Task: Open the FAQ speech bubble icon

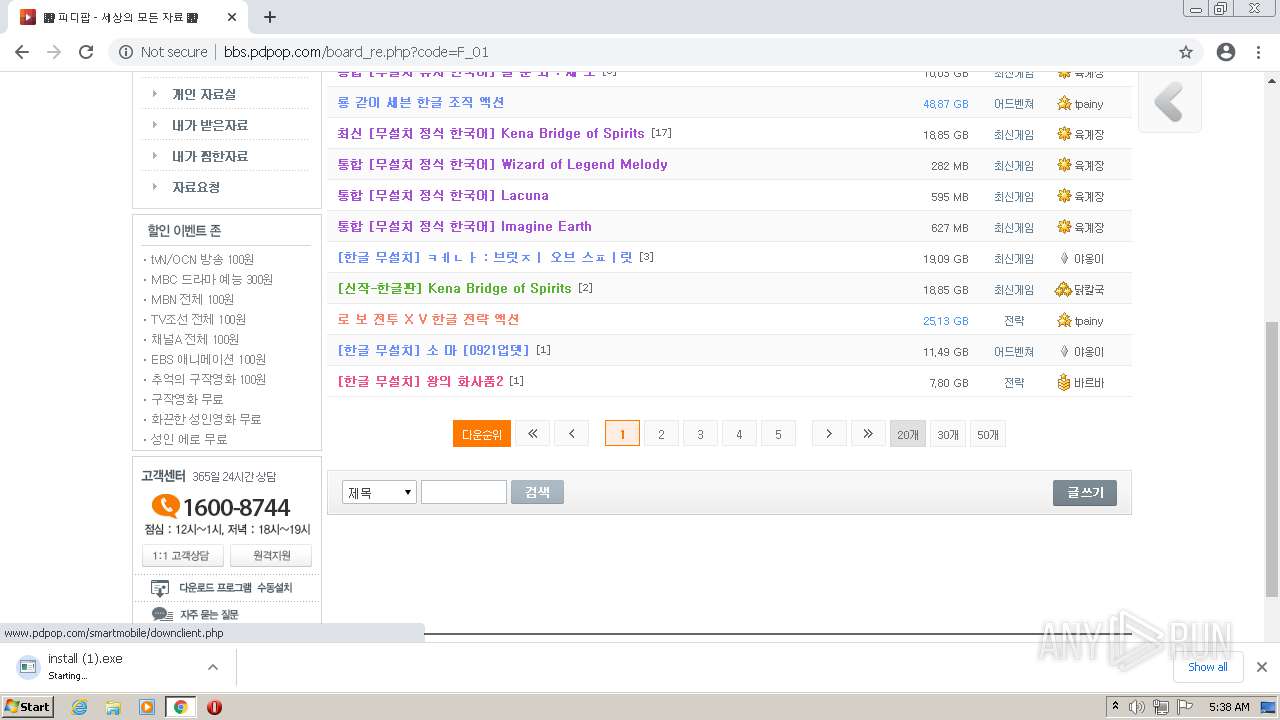Action: [x=162, y=614]
